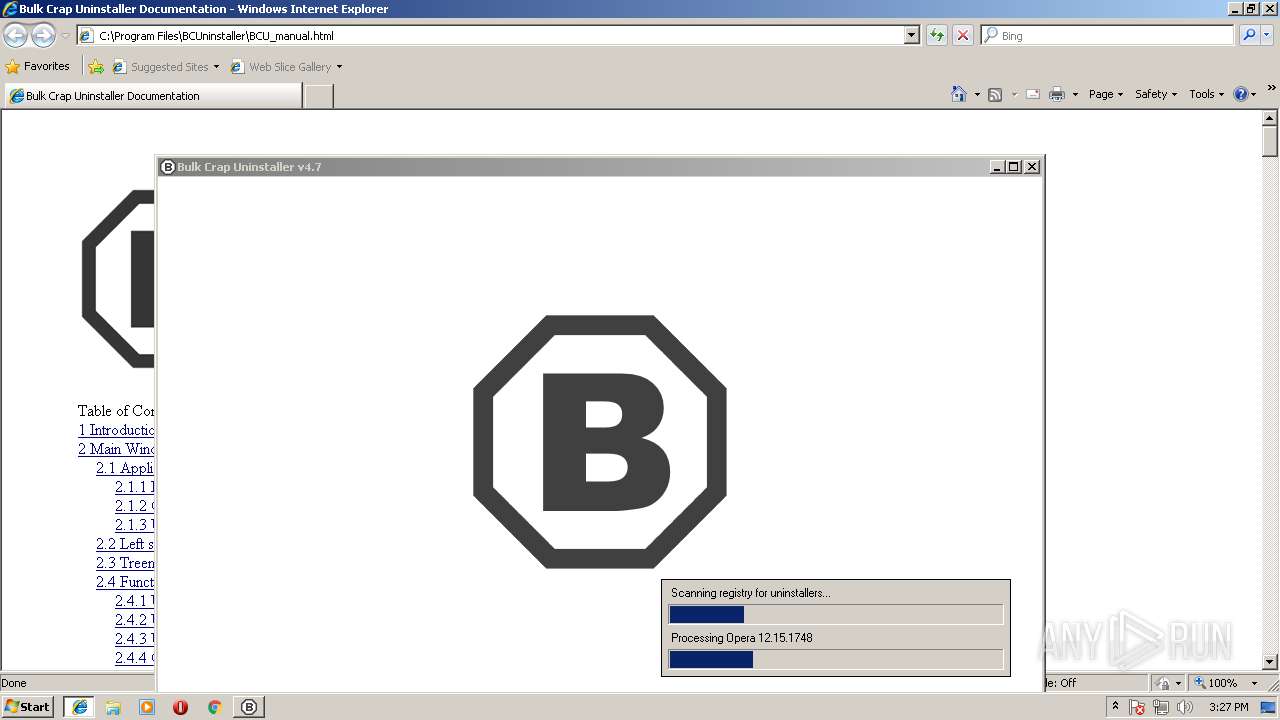This screenshot has height=720, width=1280.
Task: Click the Bulk Crap Uninstaller title bar icon
Action: point(168,167)
